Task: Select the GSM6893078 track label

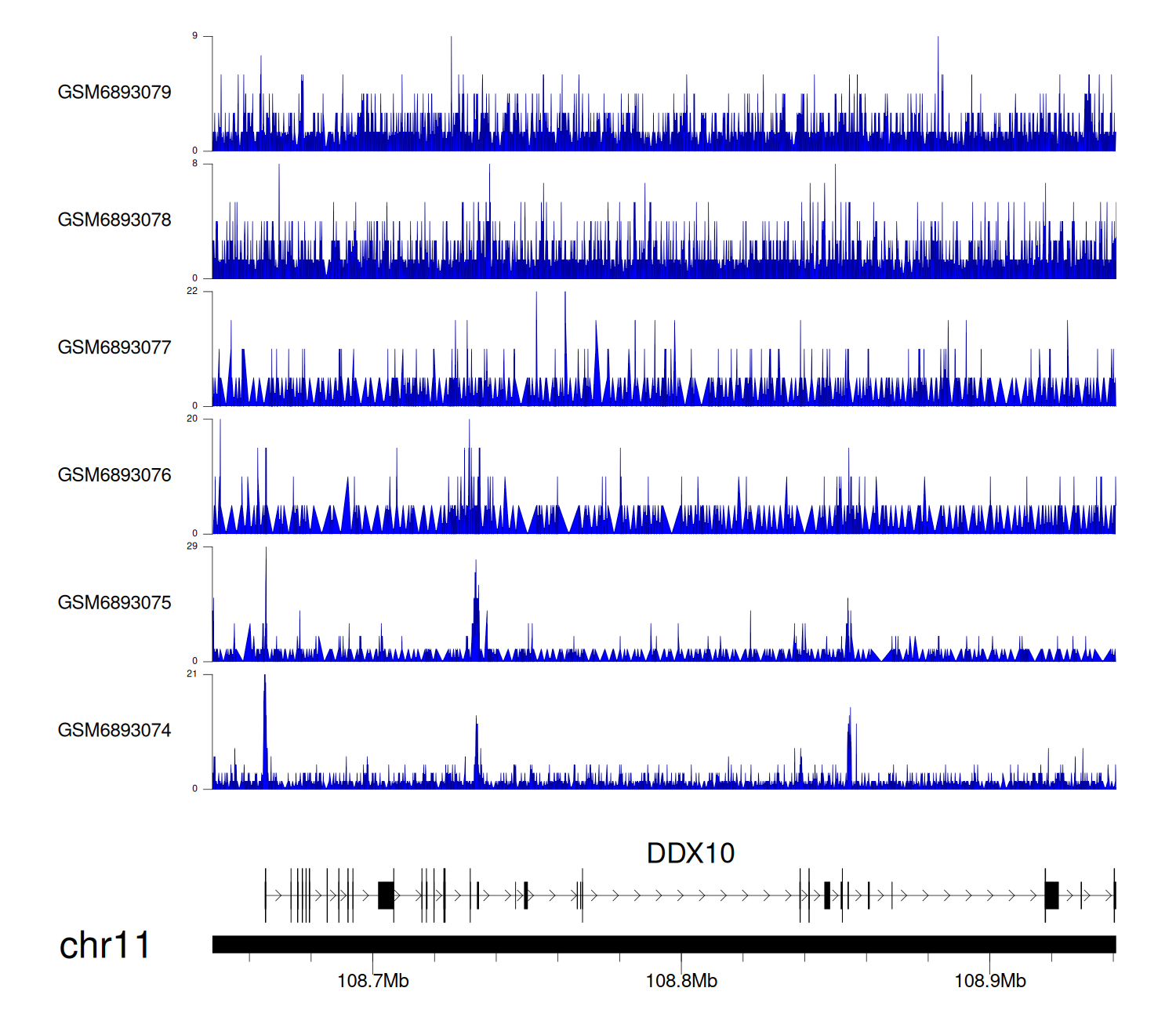Action: (114, 220)
